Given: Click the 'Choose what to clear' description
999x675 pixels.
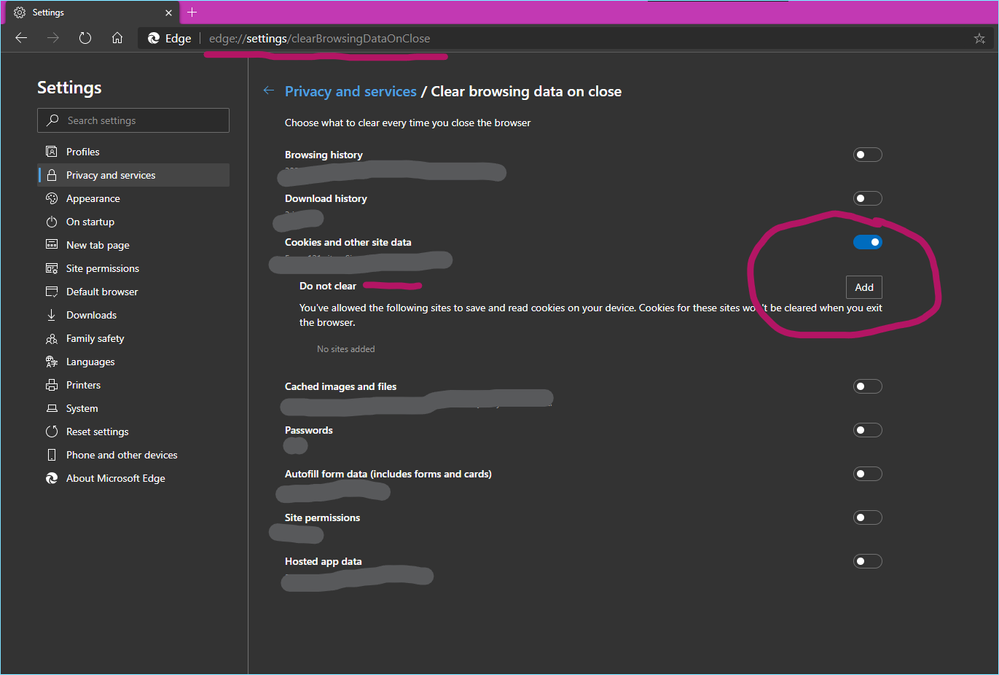Looking at the screenshot, I should coord(408,122).
